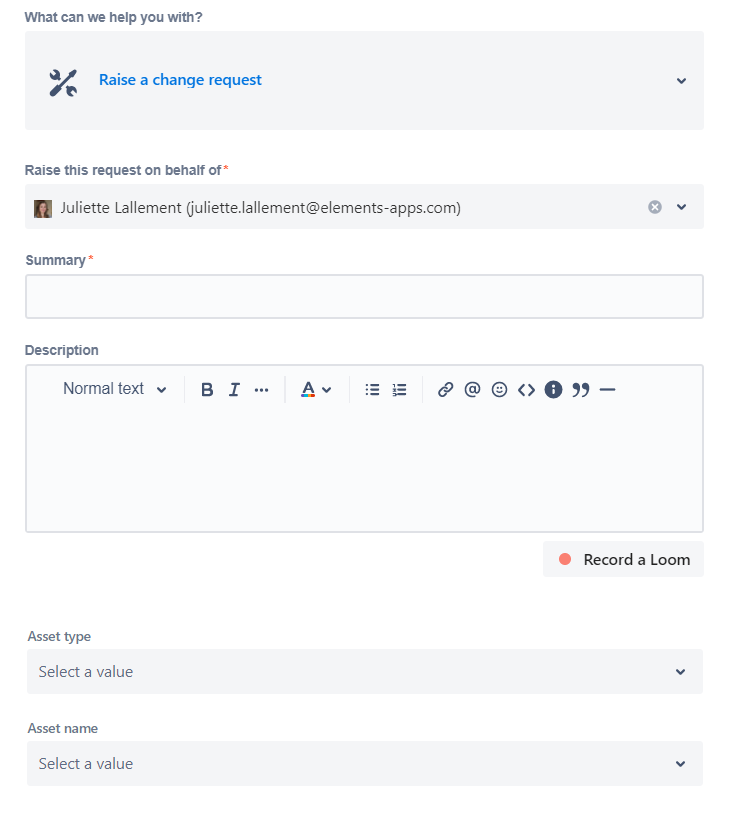Viewport: 729px width, 826px height.
Task: Click the Record a Loom button
Action: pyautogui.click(x=623, y=559)
